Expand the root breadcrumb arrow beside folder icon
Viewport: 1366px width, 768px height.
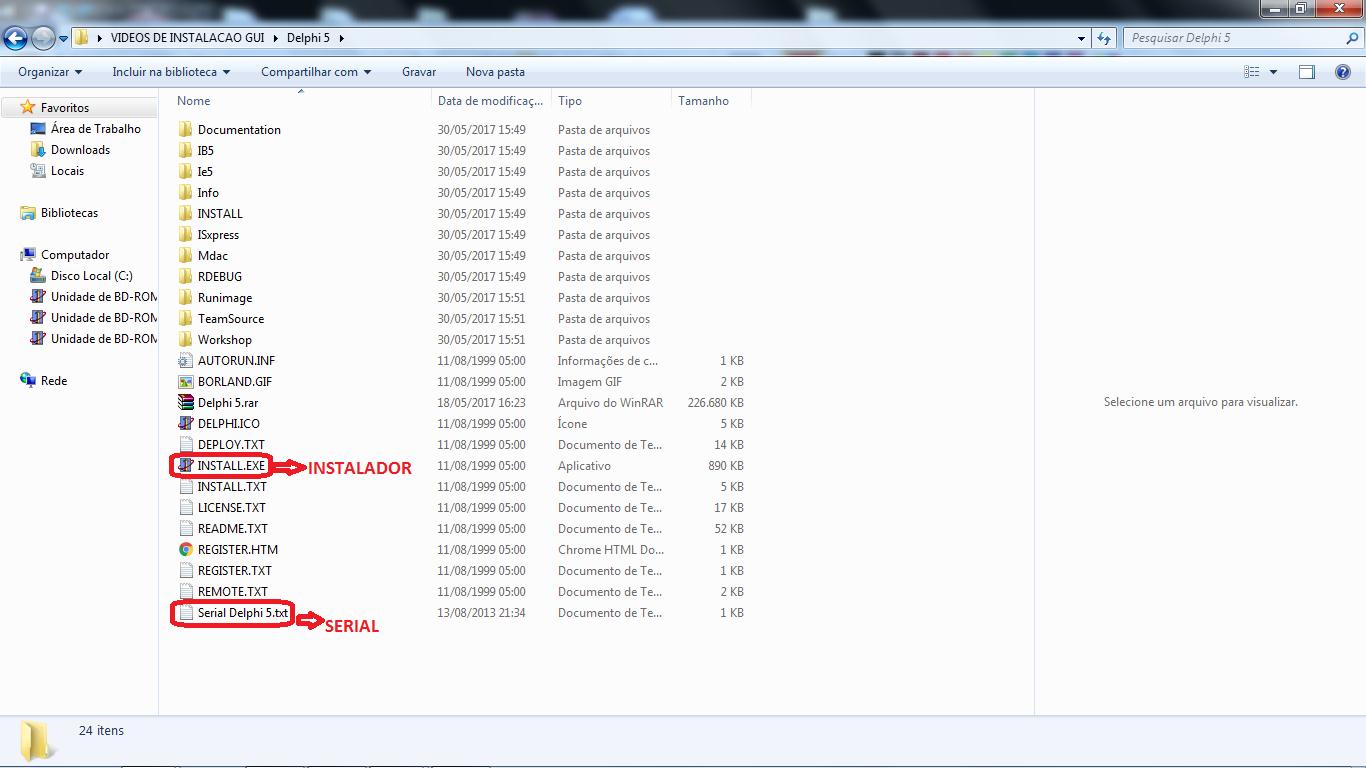[x=100, y=38]
